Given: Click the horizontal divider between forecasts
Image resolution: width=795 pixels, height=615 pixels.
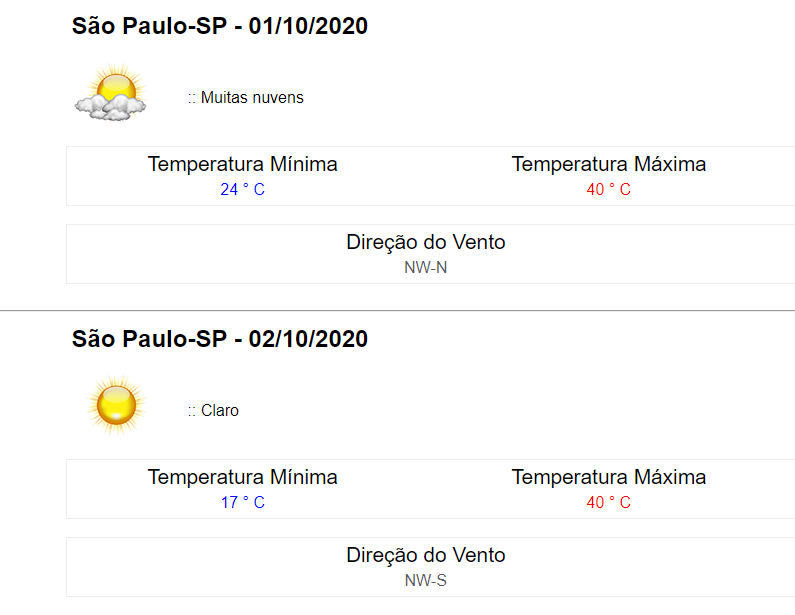Looking at the screenshot, I should [398, 310].
